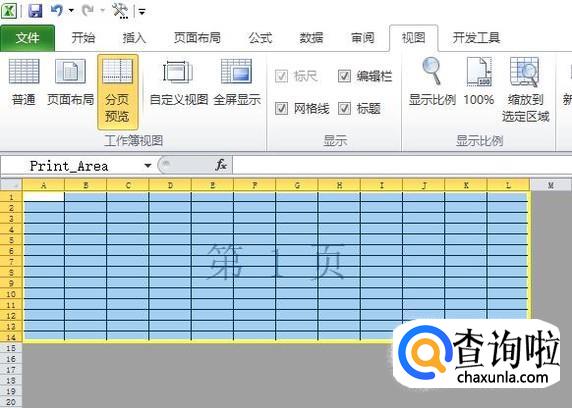Save workbook with floppy disk icon
Viewport: 572px width, 408px height.
pyautogui.click(x=35, y=11)
